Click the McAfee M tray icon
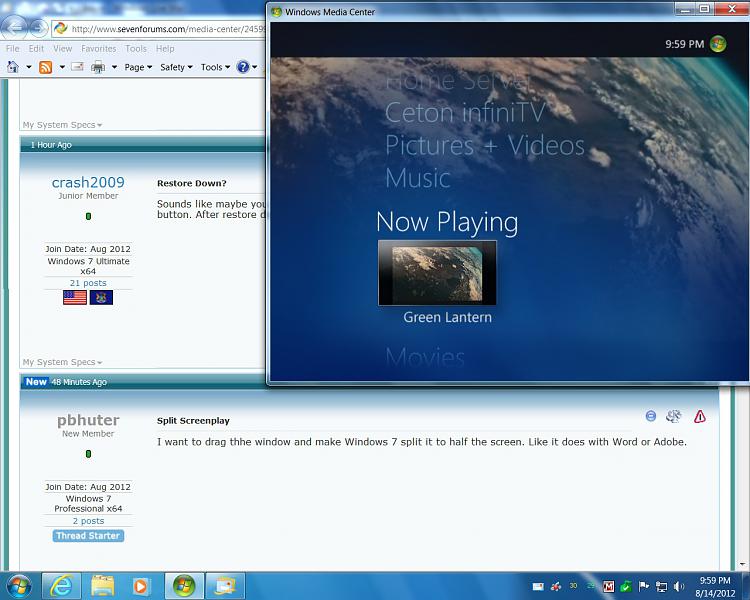The width and height of the screenshot is (750, 600). [608, 586]
